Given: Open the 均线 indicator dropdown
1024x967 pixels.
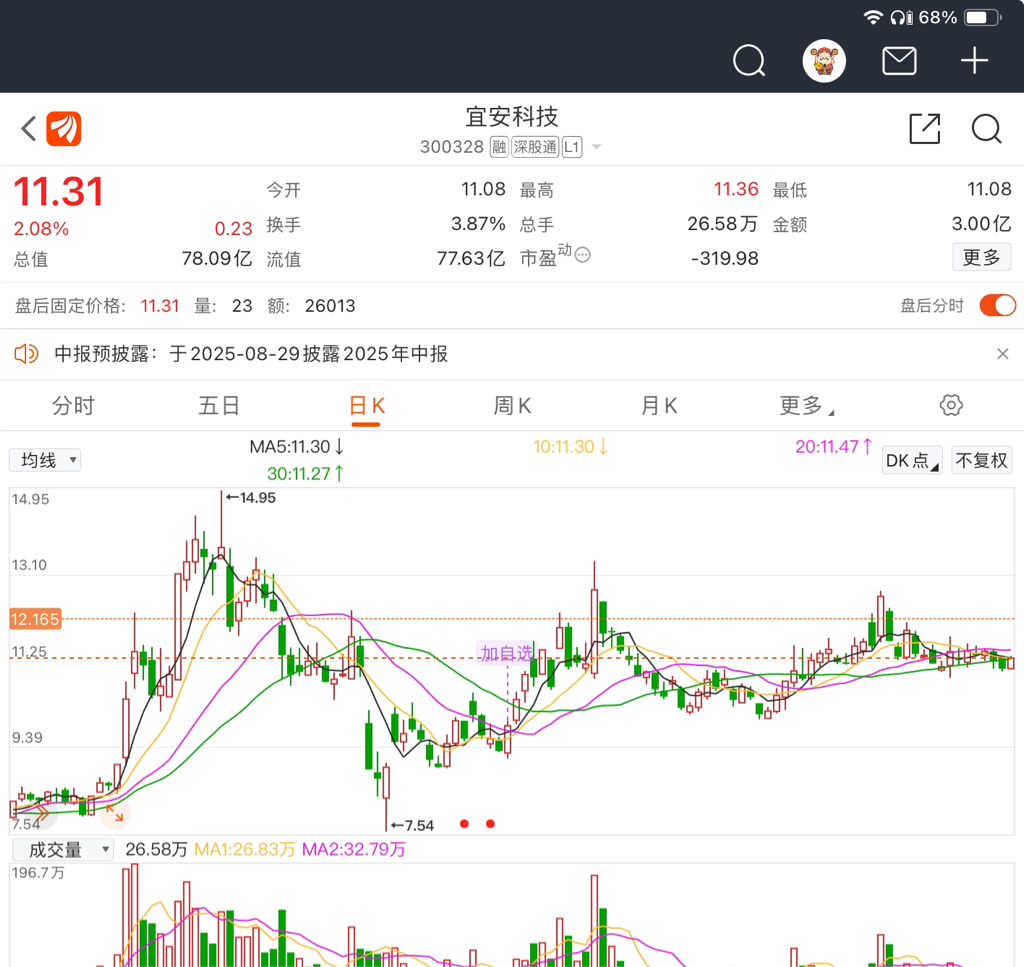Looking at the screenshot, I should pos(45,460).
